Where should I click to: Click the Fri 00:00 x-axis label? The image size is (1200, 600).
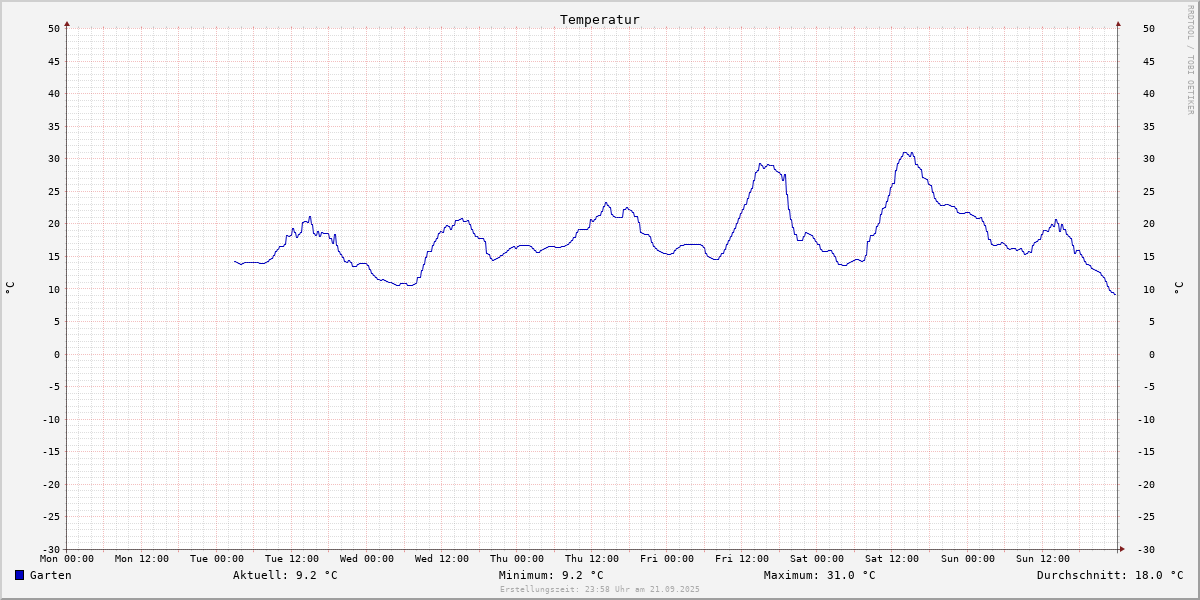point(667,559)
